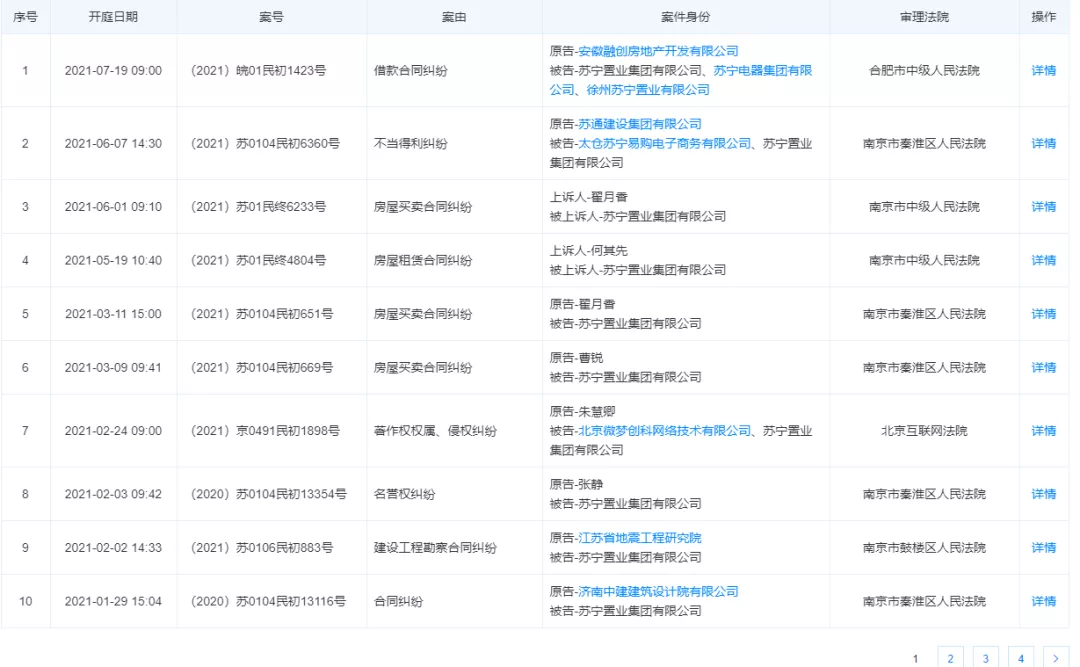Image resolution: width=1080 pixels, height=667 pixels.
Task: Open 徐州苏宁置业有限公司 defendant link
Action: [643, 89]
